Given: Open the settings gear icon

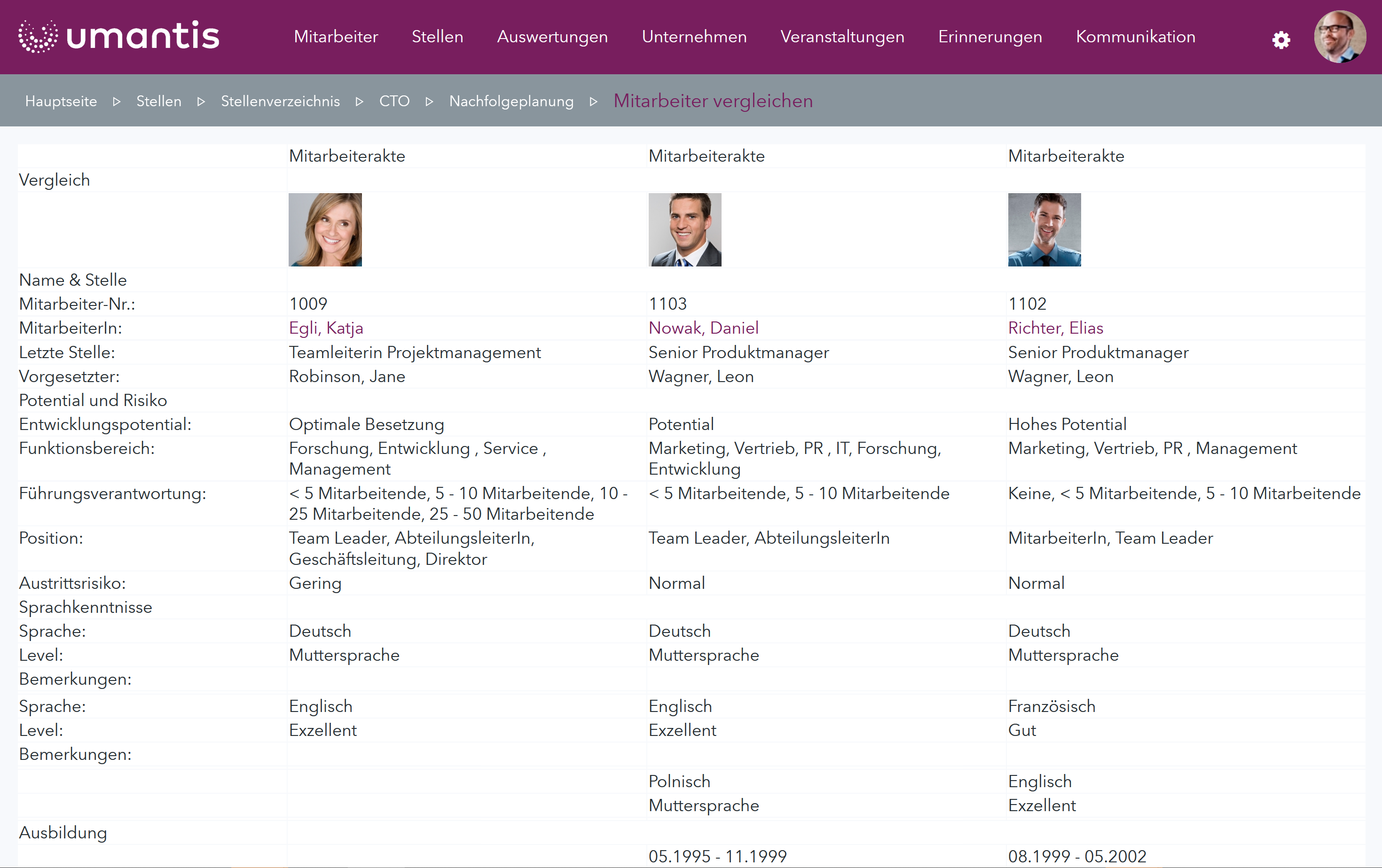Looking at the screenshot, I should click(x=1280, y=39).
